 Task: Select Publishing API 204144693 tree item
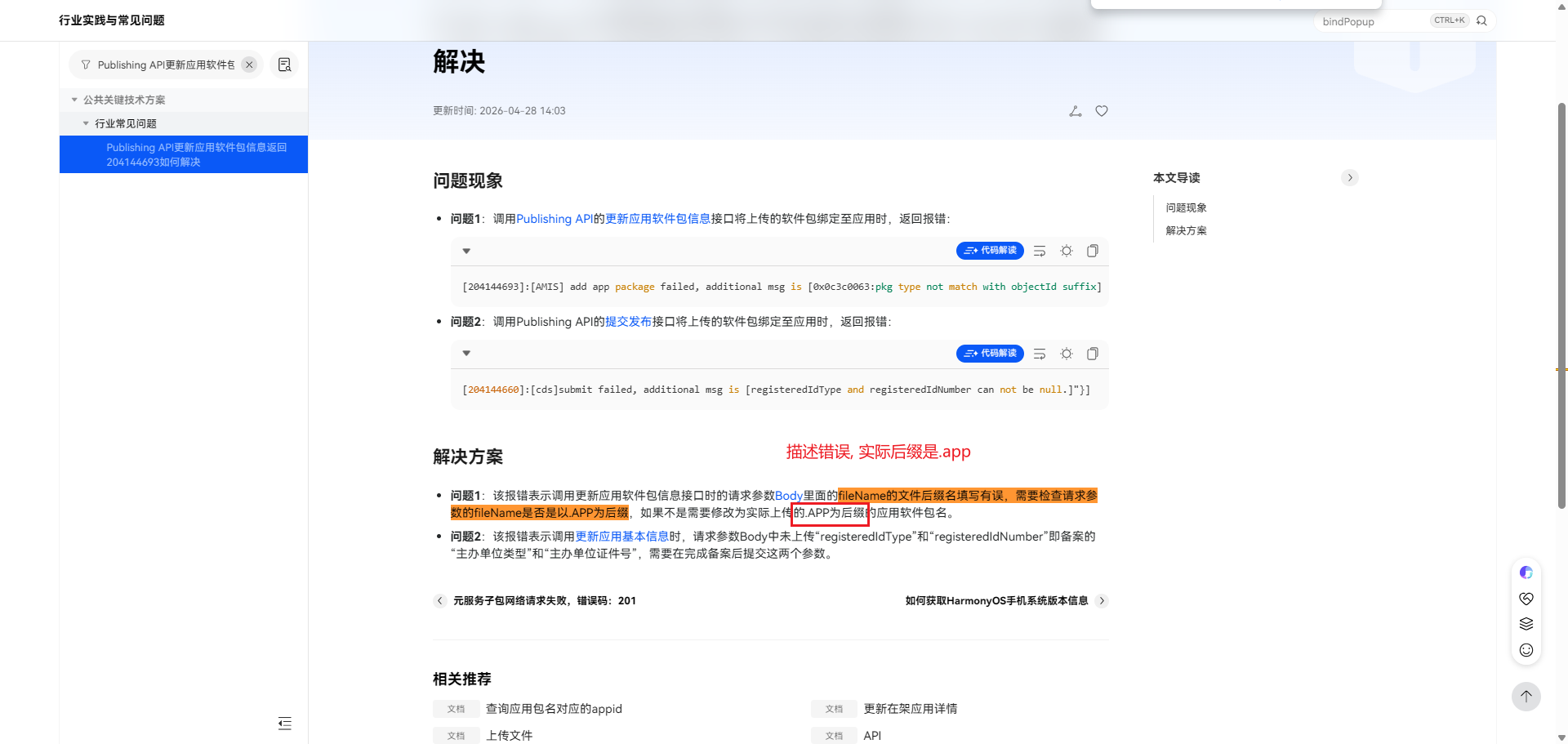click(184, 154)
